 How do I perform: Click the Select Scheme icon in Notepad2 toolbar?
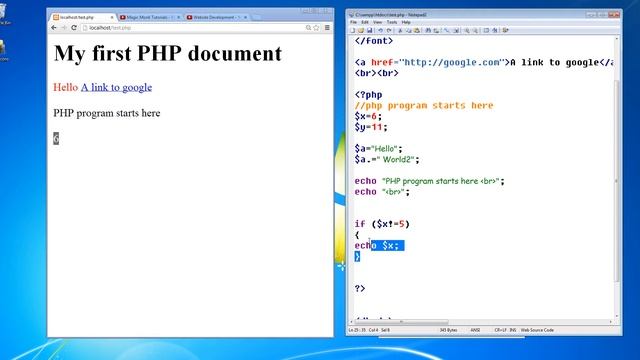(487, 30)
